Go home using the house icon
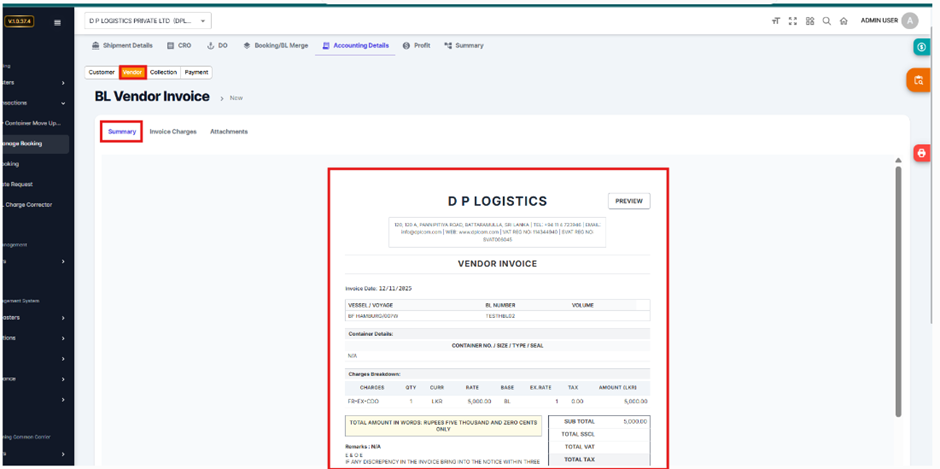Image resolution: width=940 pixels, height=469 pixels. [x=843, y=21]
